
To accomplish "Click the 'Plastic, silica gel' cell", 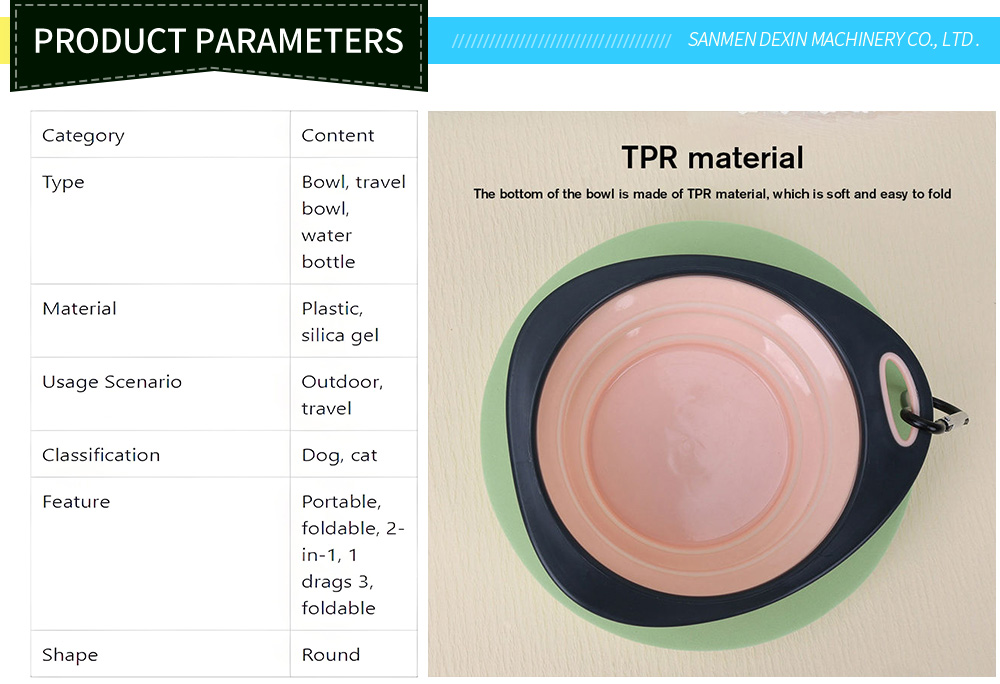I will pos(354,321).
